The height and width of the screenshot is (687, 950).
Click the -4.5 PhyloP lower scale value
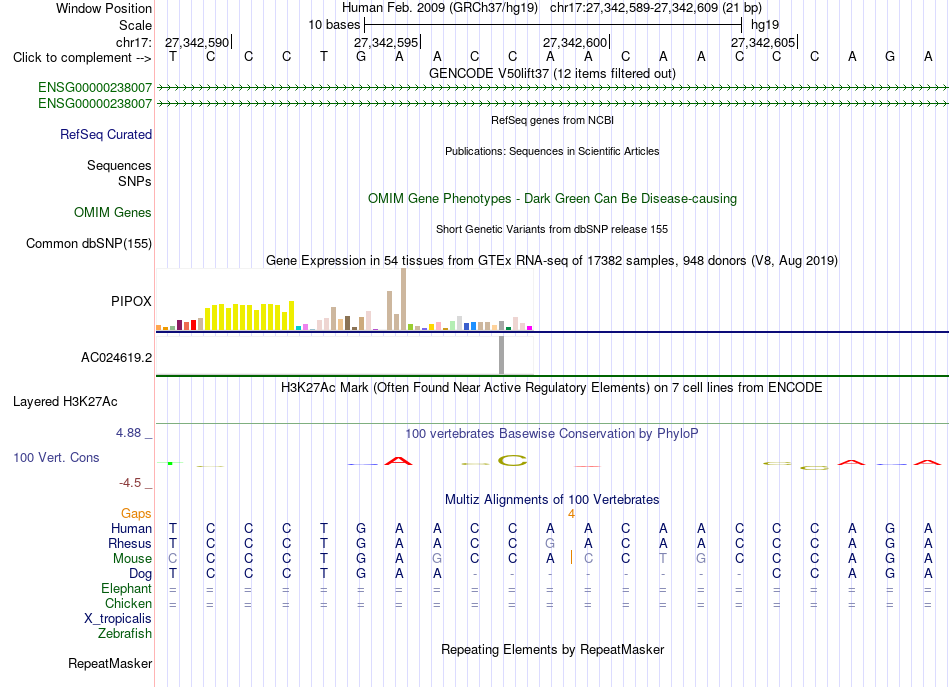[130, 483]
